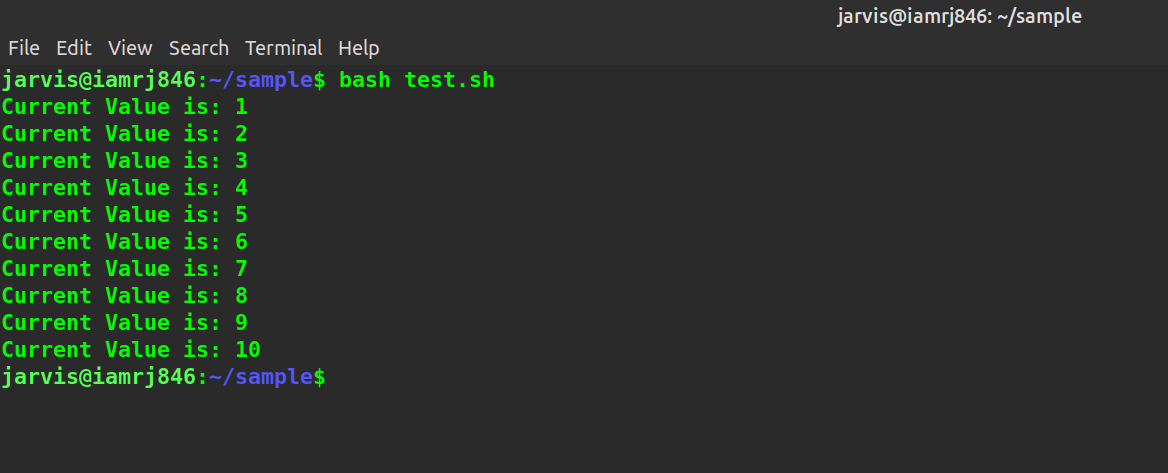Viewport: 1168px width, 473px height.
Task: Click the output line 'Current Value is: 1'
Action: coord(124,107)
